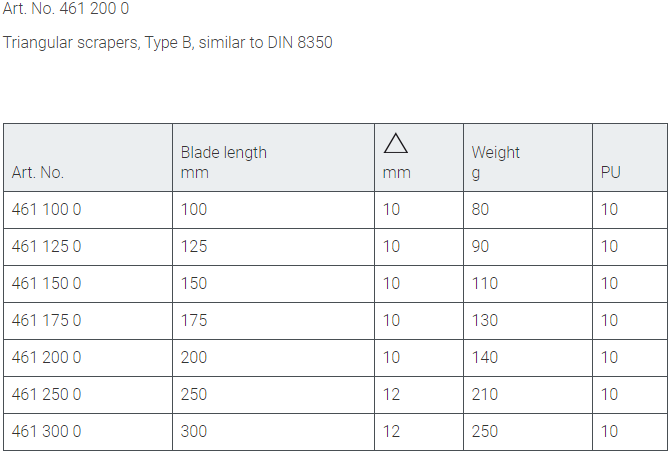Image resolution: width=669 pixels, height=452 pixels.
Task: Click the 'PU' column header
Action: pos(610,172)
